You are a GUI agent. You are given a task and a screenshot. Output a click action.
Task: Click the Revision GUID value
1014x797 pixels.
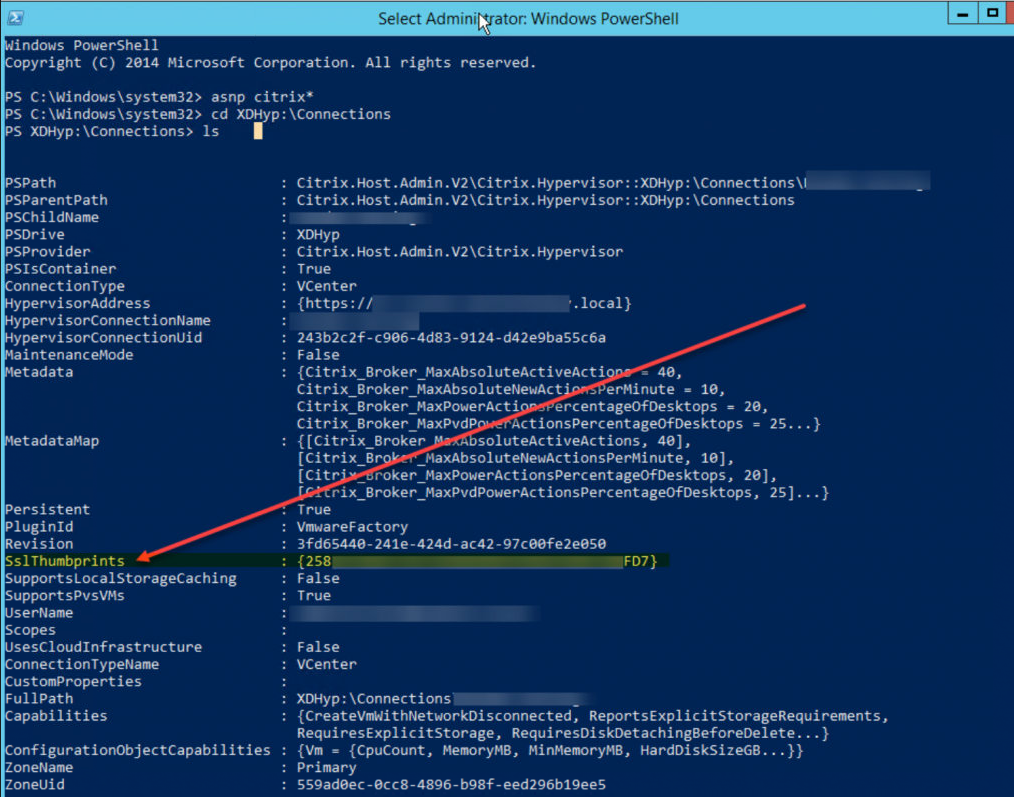[x=450, y=544]
